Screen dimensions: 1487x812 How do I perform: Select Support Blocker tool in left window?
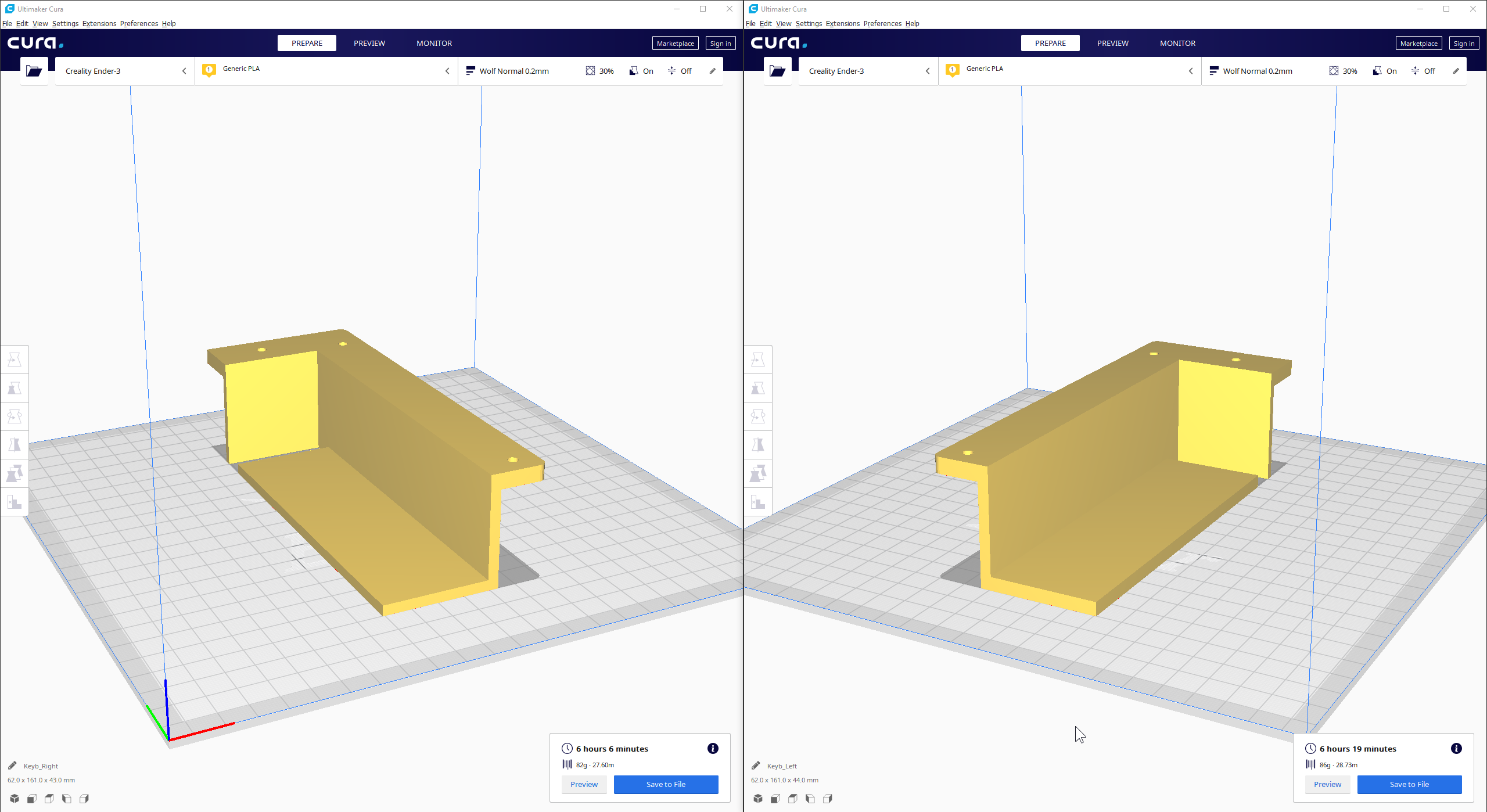point(15,502)
